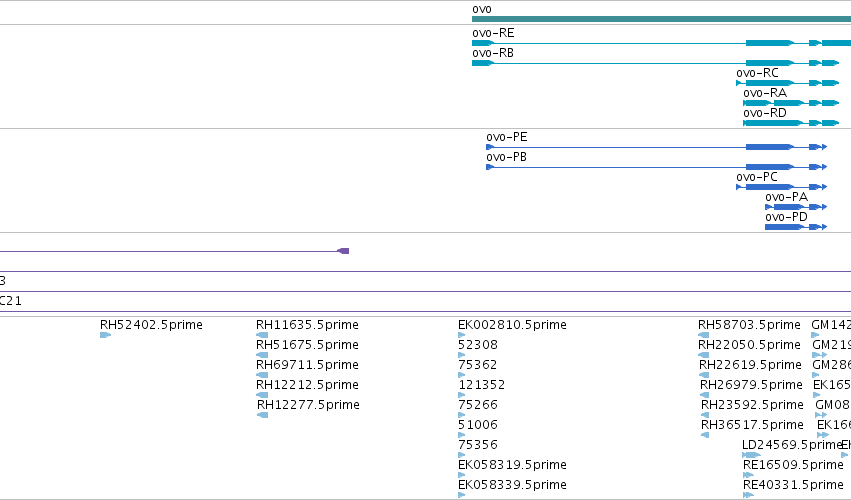
Task: Click the RH22050.5prime arrow glyph
Action: coord(704,355)
